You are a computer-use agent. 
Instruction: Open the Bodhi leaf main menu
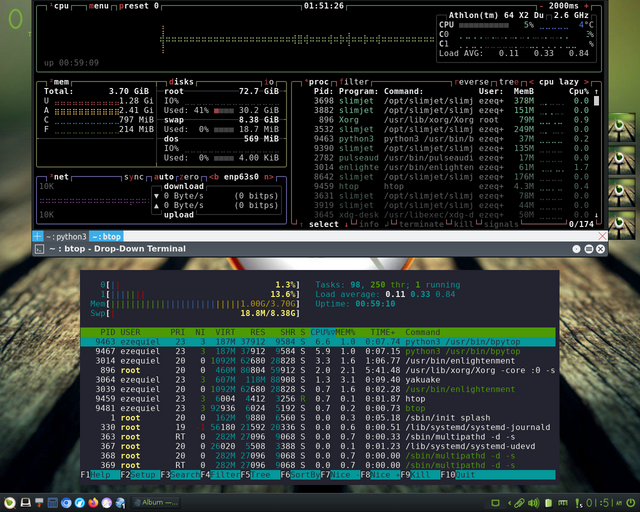[x=10, y=503]
